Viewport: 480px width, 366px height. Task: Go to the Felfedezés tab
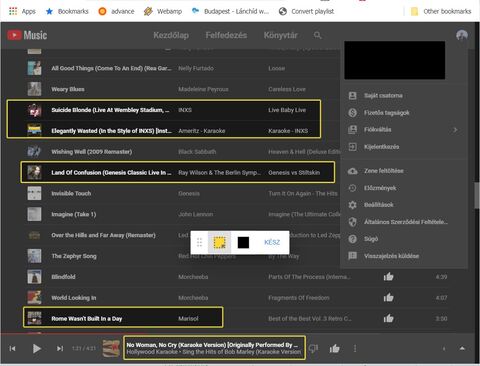tap(226, 35)
